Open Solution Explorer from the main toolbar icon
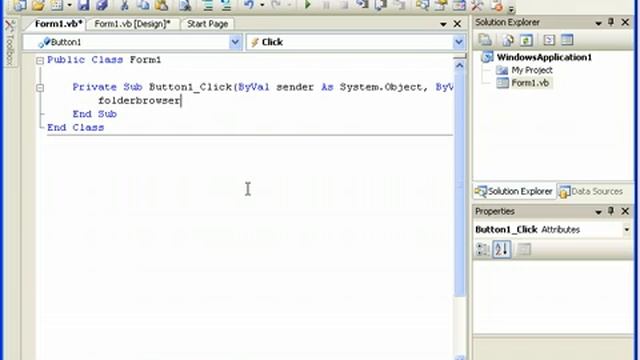Screen dimensions: 640x360 tap(422, 5)
